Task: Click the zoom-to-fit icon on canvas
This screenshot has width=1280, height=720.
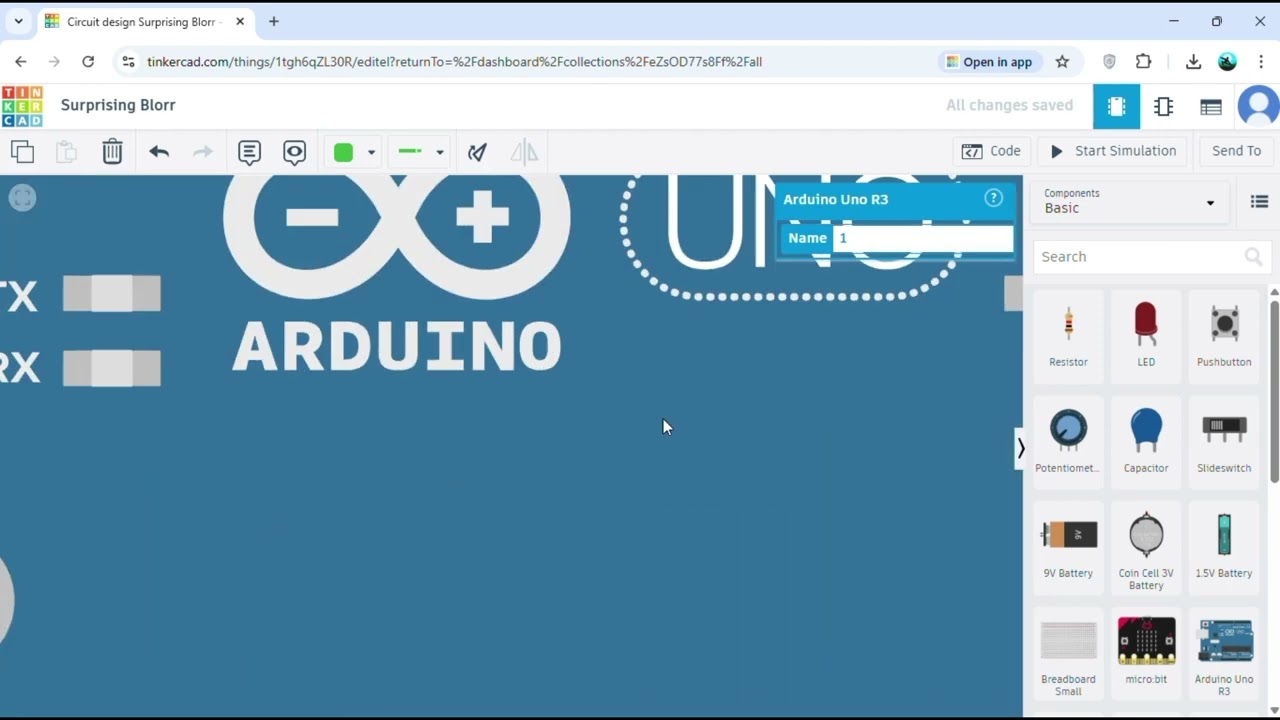Action: point(22,198)
